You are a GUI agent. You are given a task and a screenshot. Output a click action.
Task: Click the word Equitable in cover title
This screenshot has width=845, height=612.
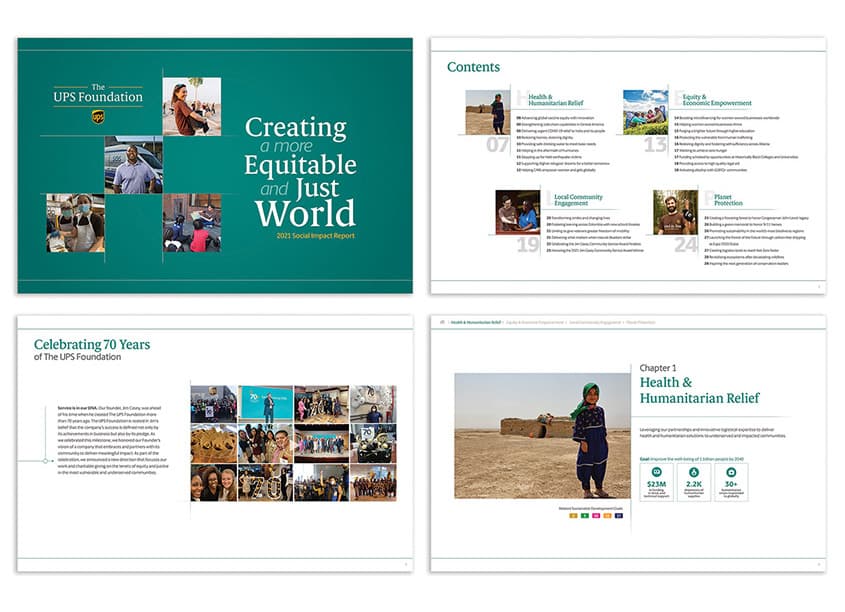click(300, 165)
